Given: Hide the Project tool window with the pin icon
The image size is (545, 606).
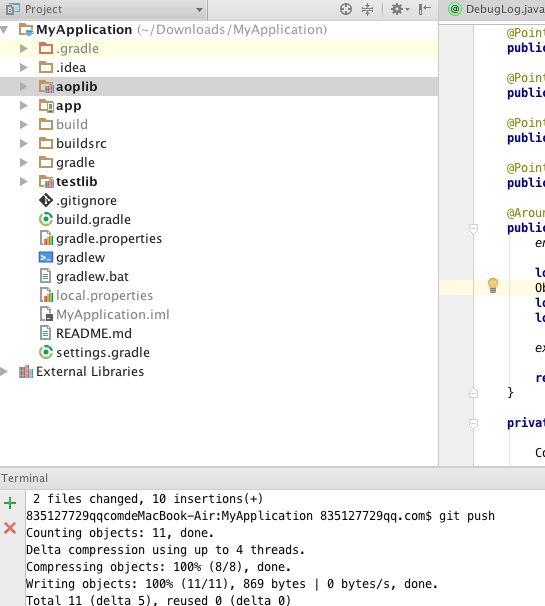Looking at the screenshot, I should [424, 9].
